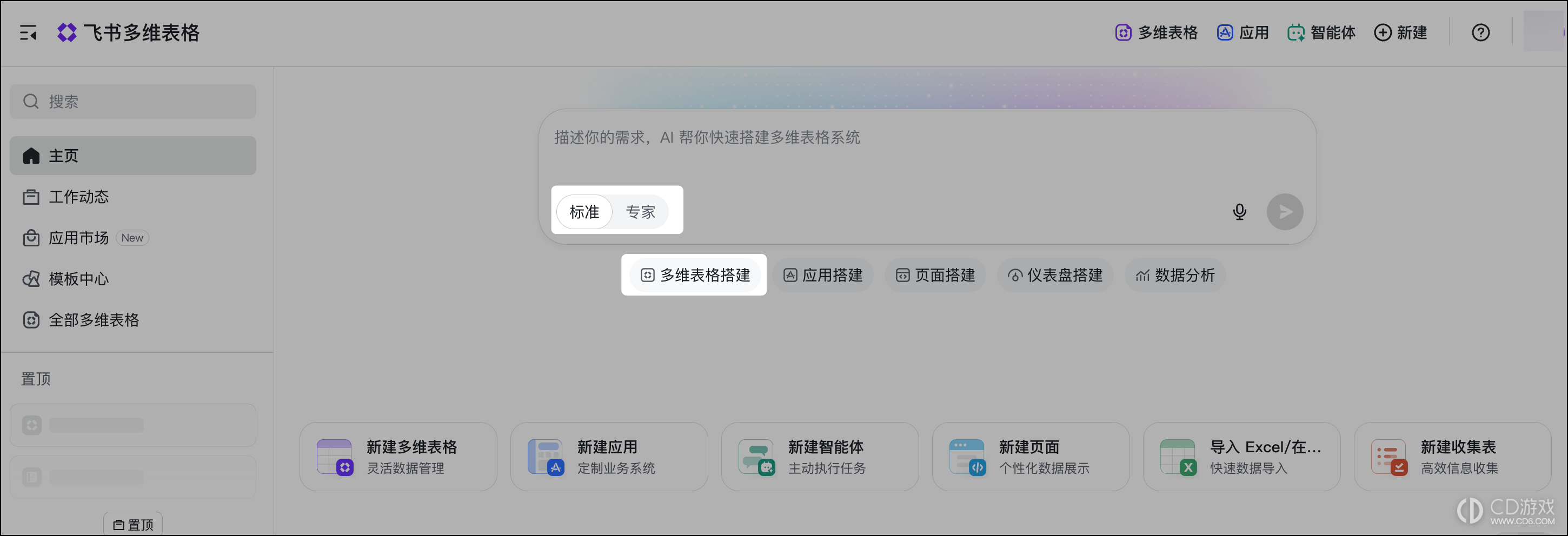Choose 仪表盘搭建 chip
The height and width of the screenshot is (536, 1568).
tap(1055, 276)
